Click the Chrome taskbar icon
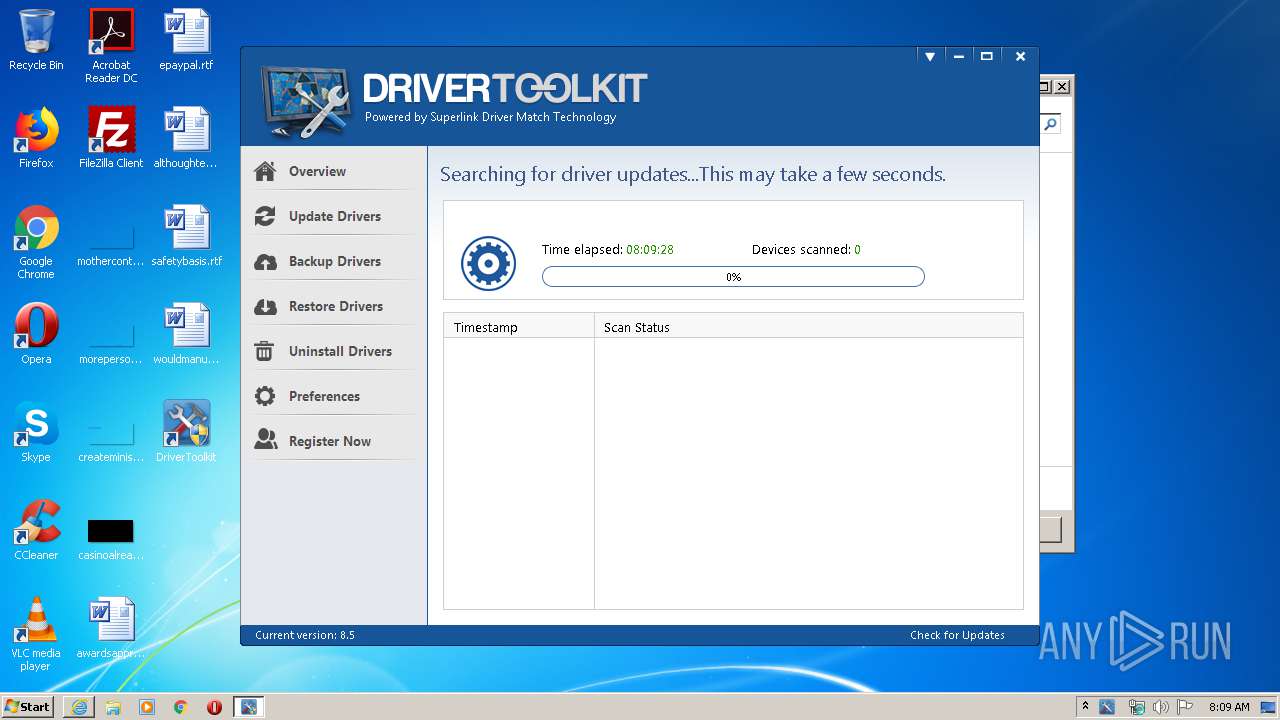Viewport: 1280px width, 720px height. pos(181,707)
